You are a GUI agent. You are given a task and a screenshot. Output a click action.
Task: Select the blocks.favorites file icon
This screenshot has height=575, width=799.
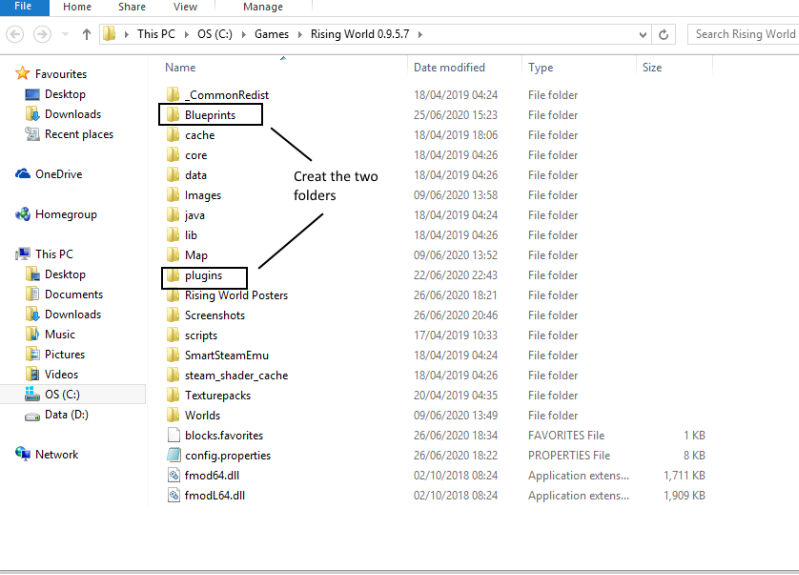(x=172, y=435)
